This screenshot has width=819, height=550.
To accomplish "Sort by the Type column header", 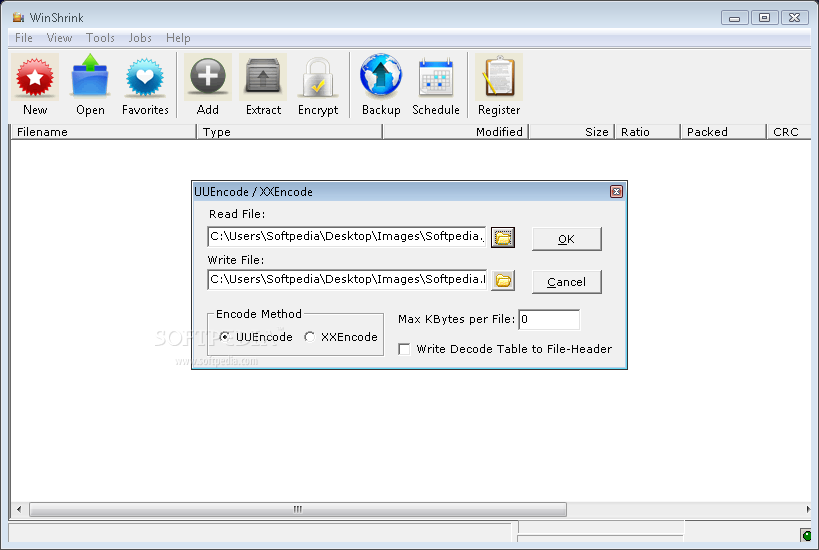I will tap(289, 132).
